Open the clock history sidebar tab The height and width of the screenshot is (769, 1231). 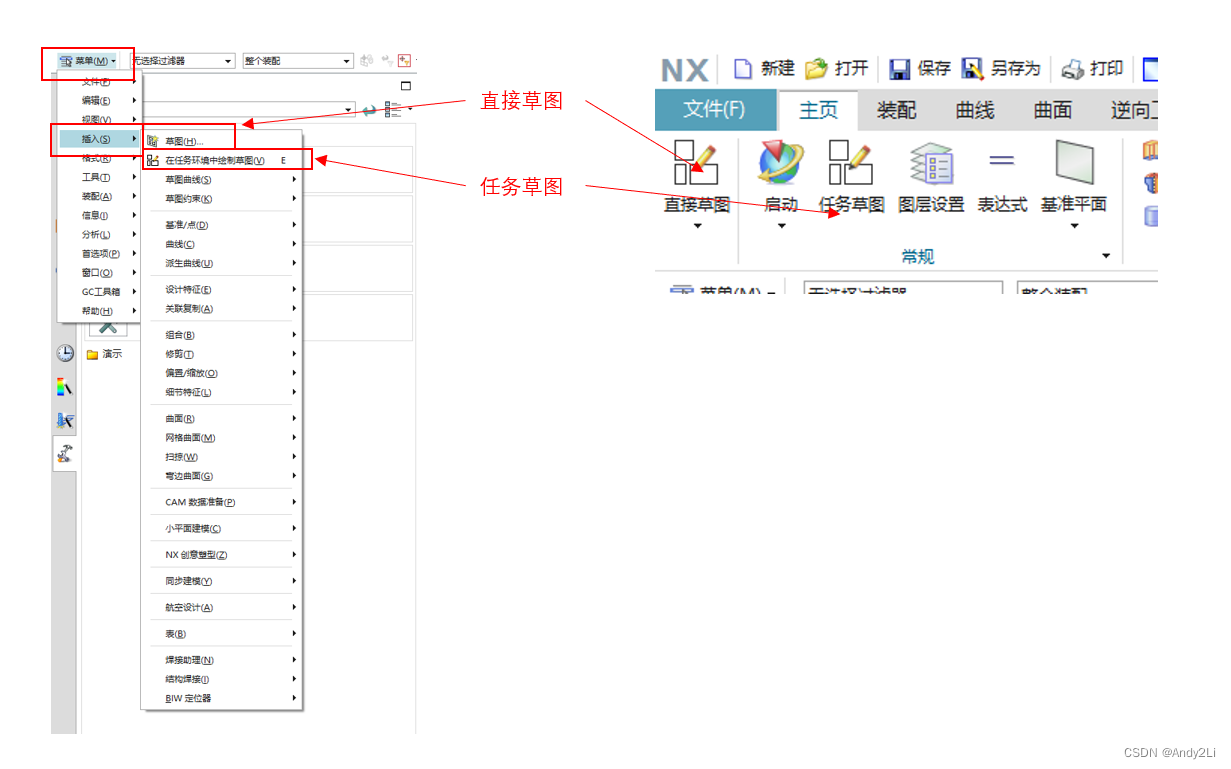tap(65, 353)
